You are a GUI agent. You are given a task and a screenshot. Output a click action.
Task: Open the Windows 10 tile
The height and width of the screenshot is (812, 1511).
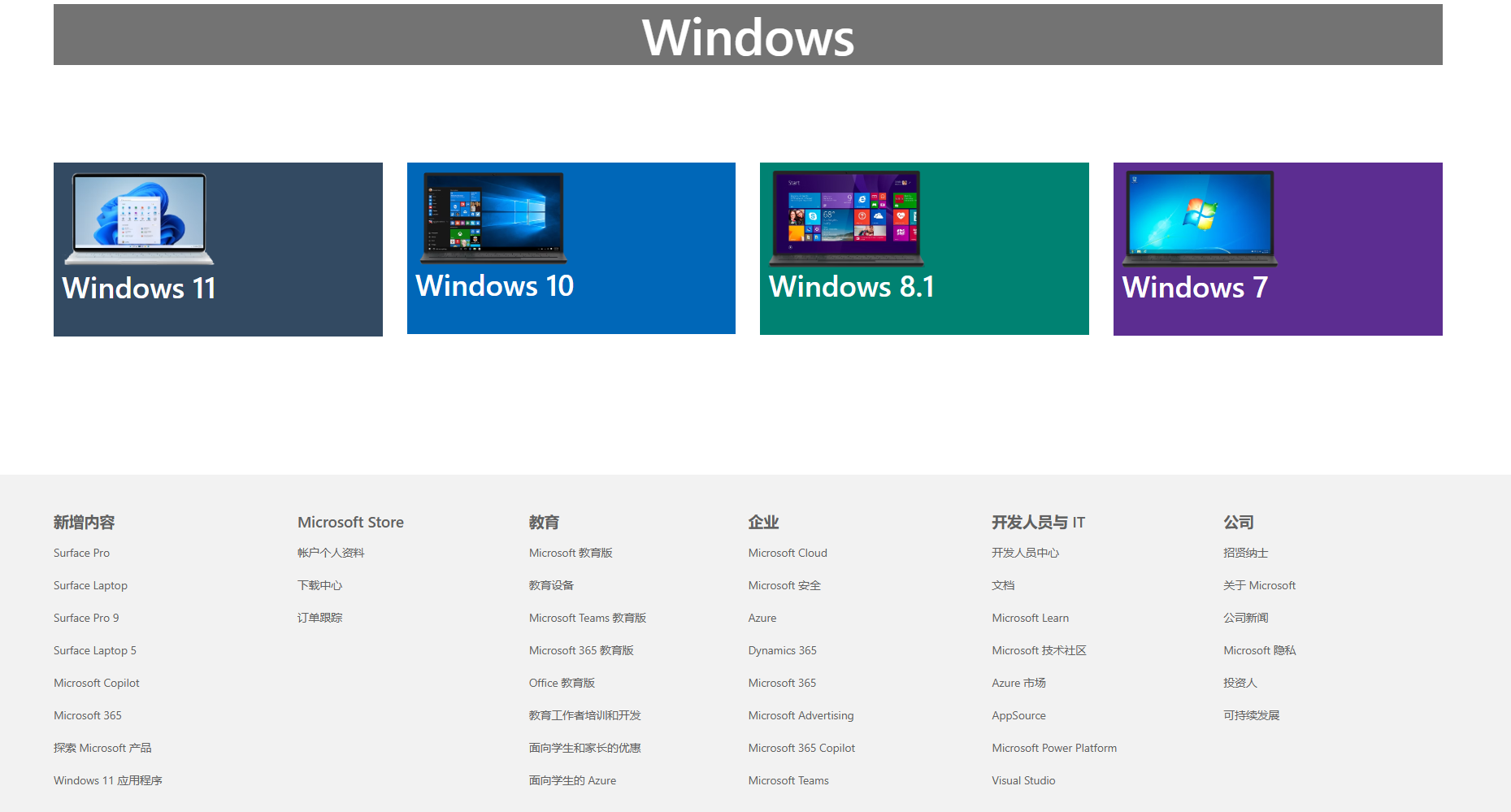coord(571,248)
